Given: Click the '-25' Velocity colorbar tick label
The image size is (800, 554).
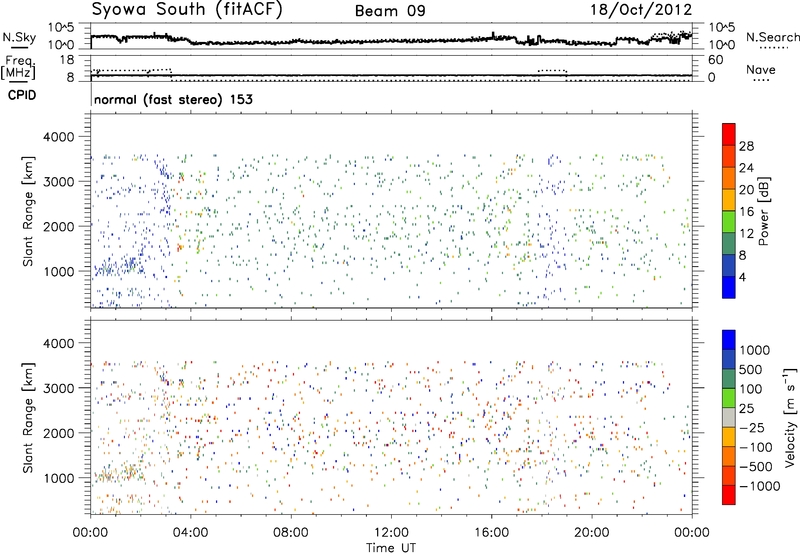Looking at the screenshot, I should (752, 427).
